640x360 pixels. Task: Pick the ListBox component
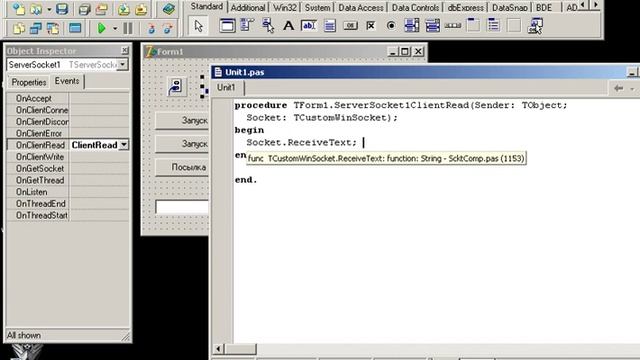point(412,26)
